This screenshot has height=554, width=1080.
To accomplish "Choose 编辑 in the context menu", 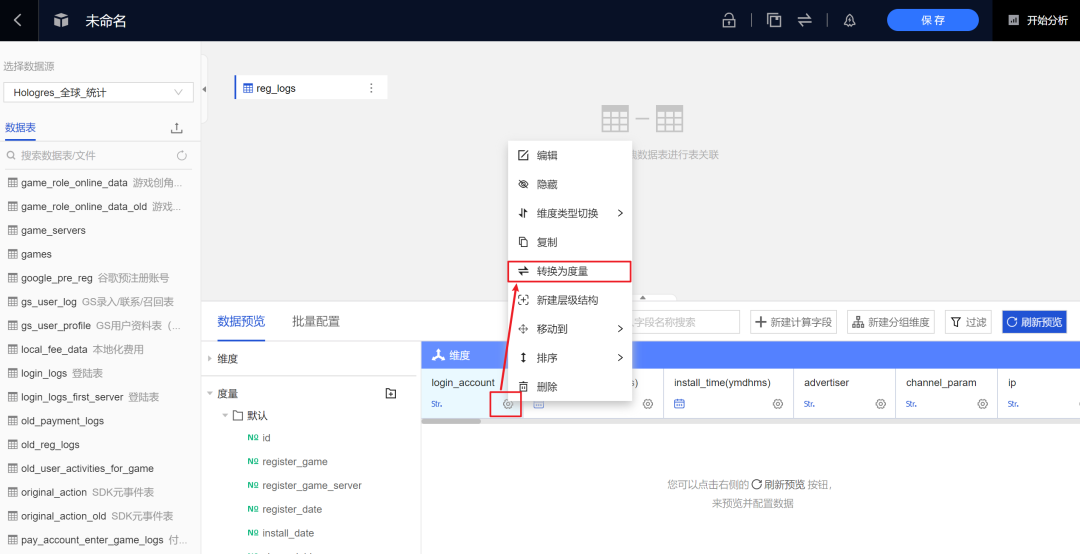I will pyautogui.click(x=570, y=156).
